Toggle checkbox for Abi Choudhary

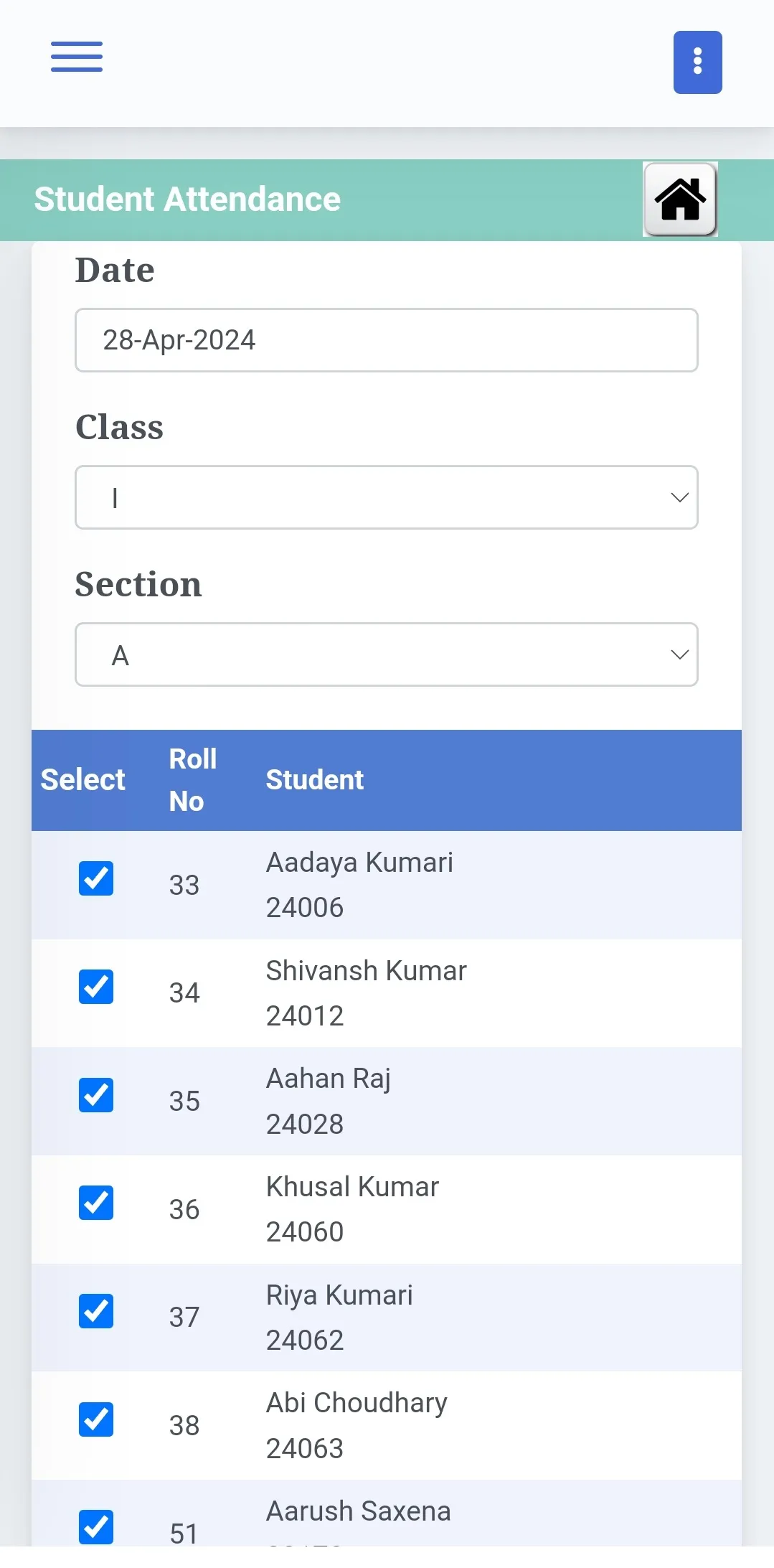coord(96,1419)
